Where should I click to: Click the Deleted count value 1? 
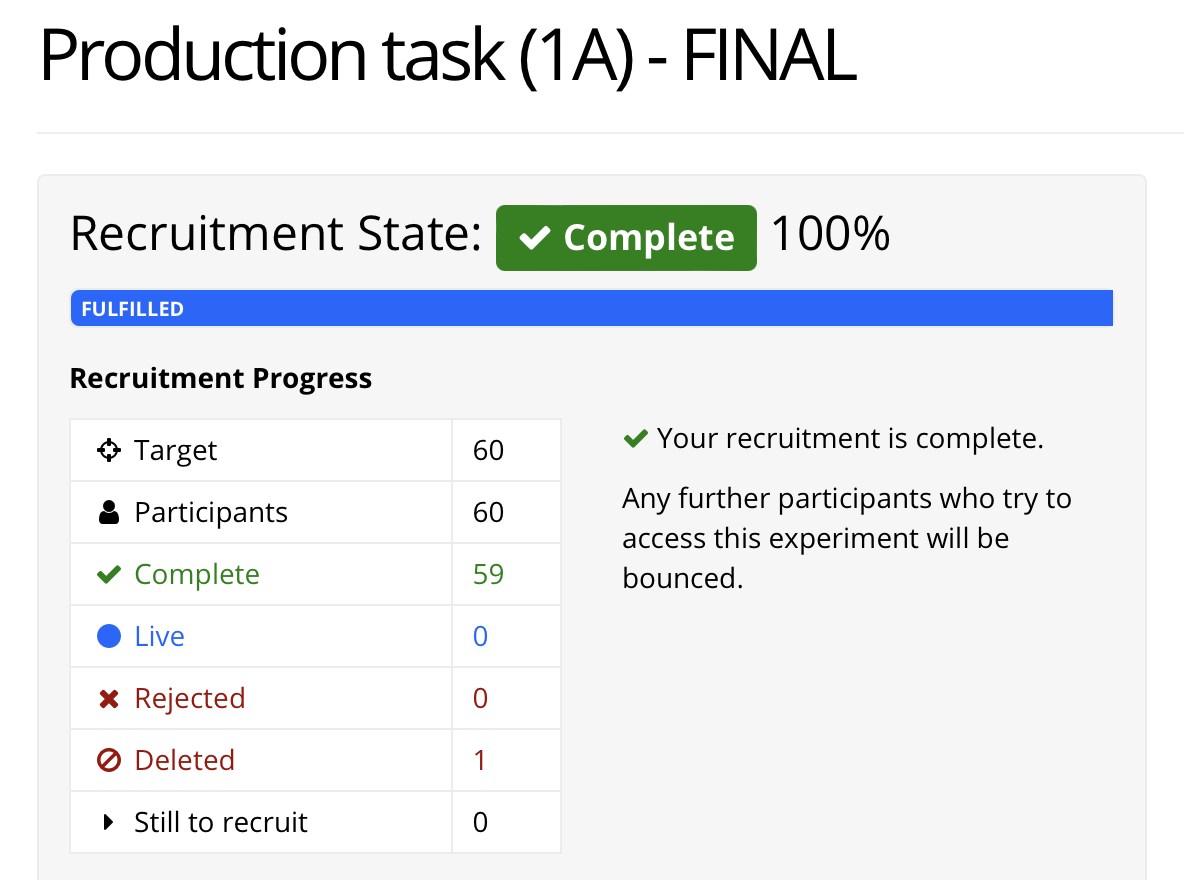479,760
